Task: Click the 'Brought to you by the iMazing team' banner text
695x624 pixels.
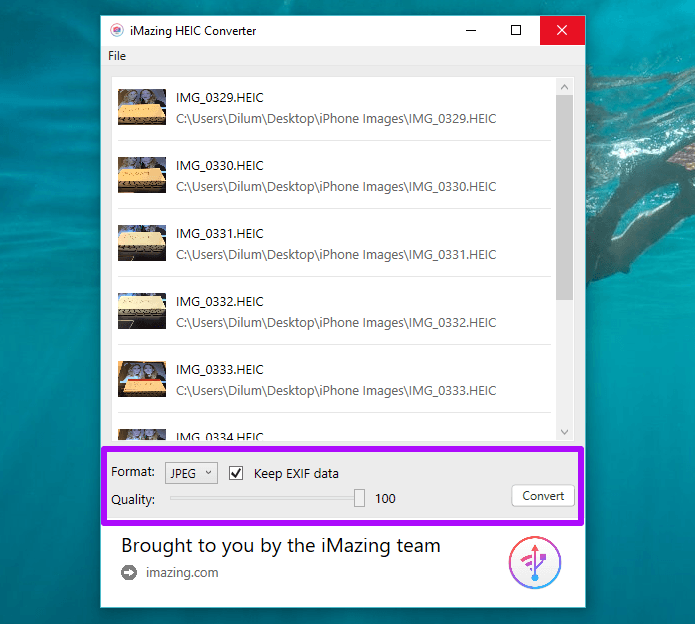Action: pos(281,546)
